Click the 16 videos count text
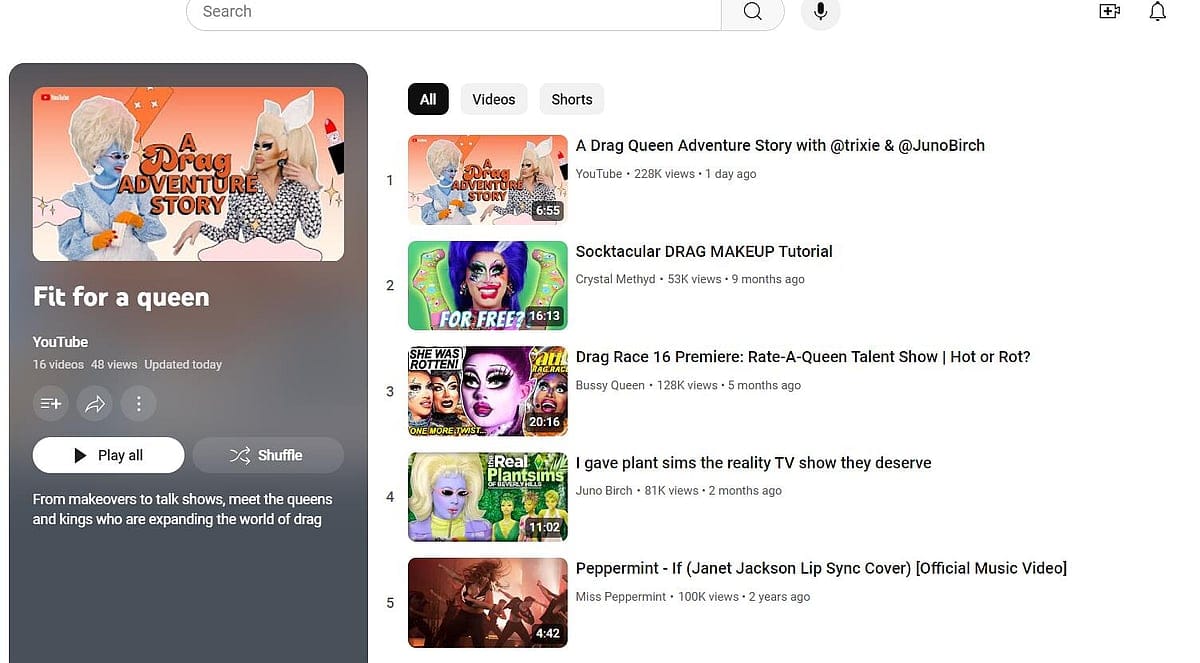1200x663 pixels. tap(58, 365)
